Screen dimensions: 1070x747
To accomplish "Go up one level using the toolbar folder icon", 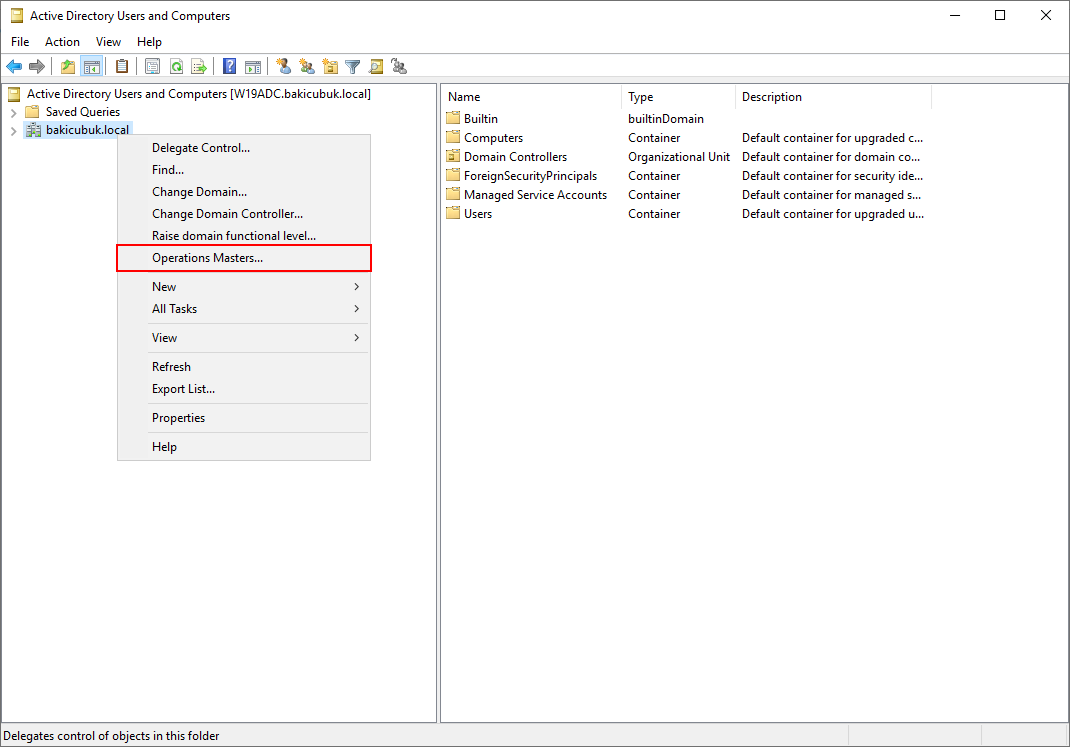I will 68,66.
